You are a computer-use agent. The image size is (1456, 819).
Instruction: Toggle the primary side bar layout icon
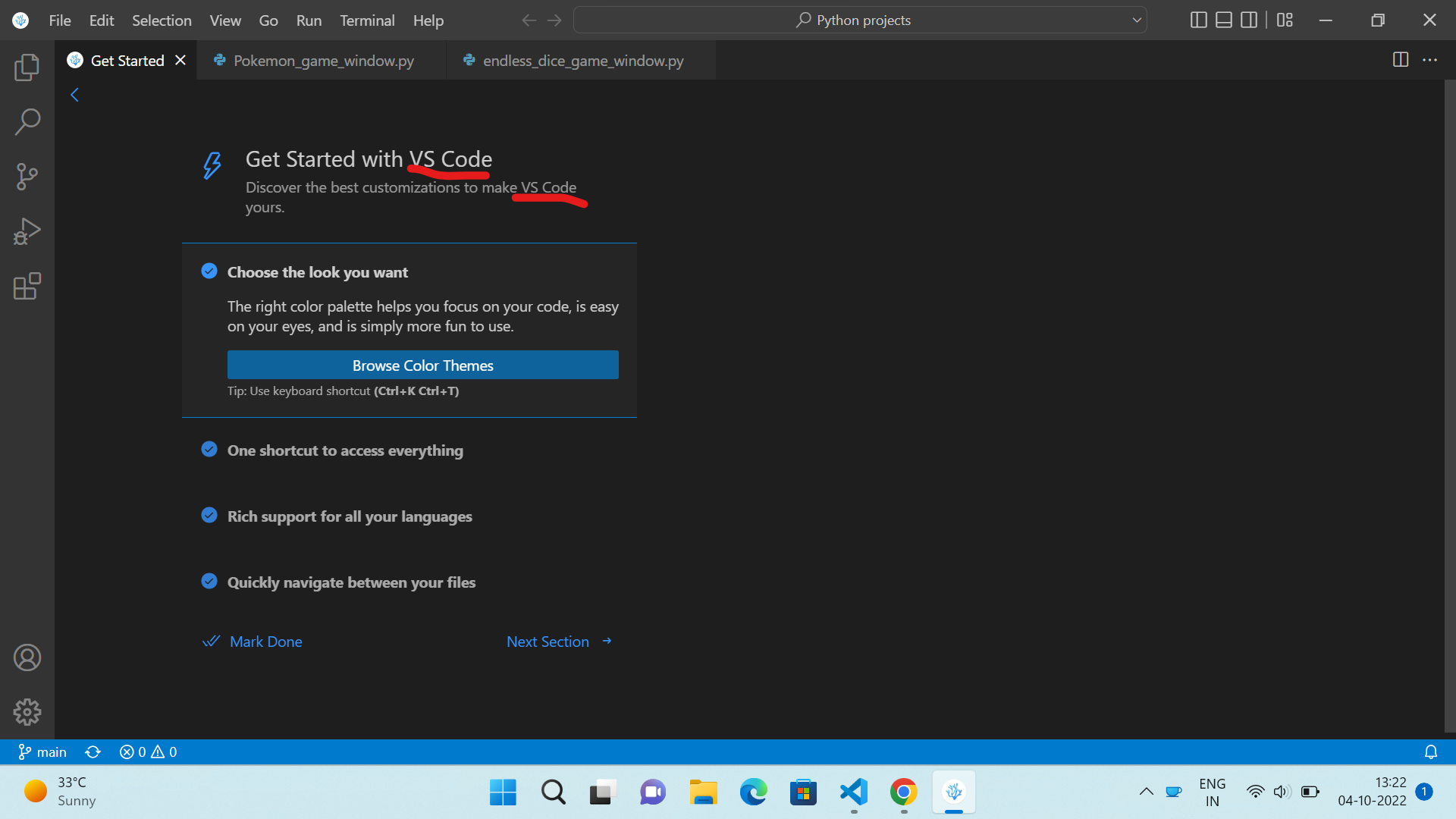point(1199,20)
